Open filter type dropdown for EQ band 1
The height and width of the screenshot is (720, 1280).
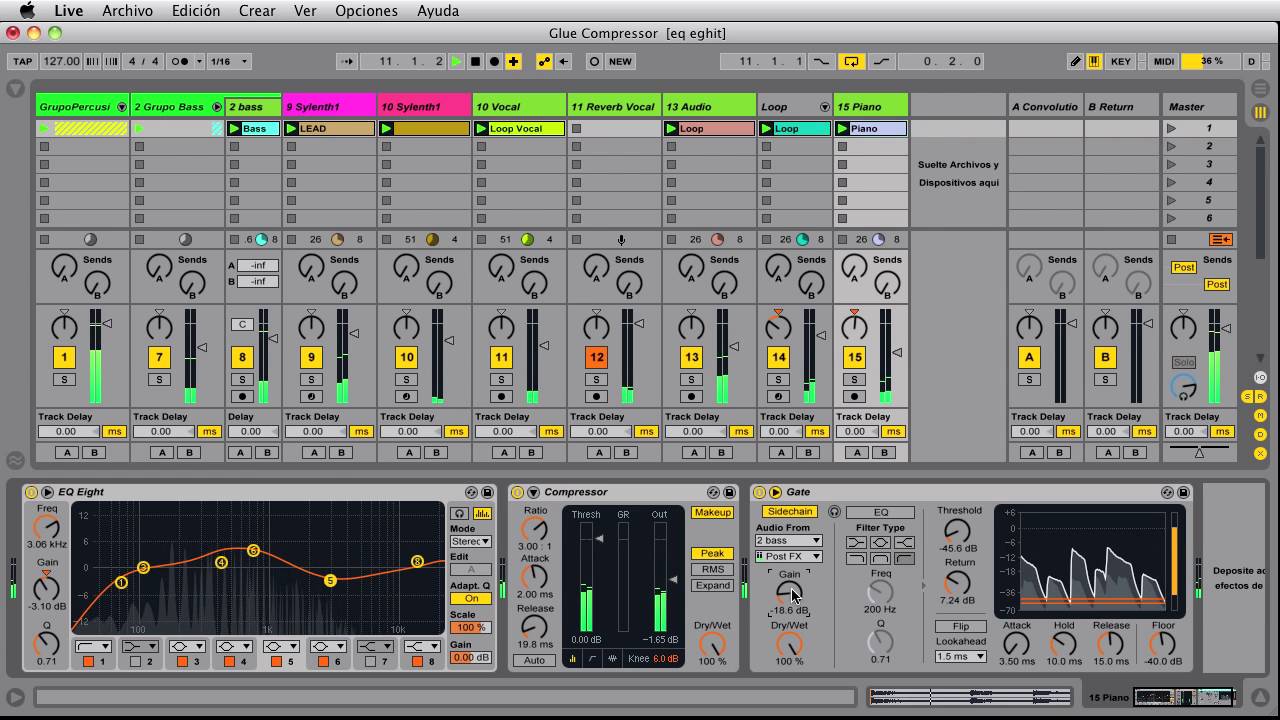click(92, 646)
